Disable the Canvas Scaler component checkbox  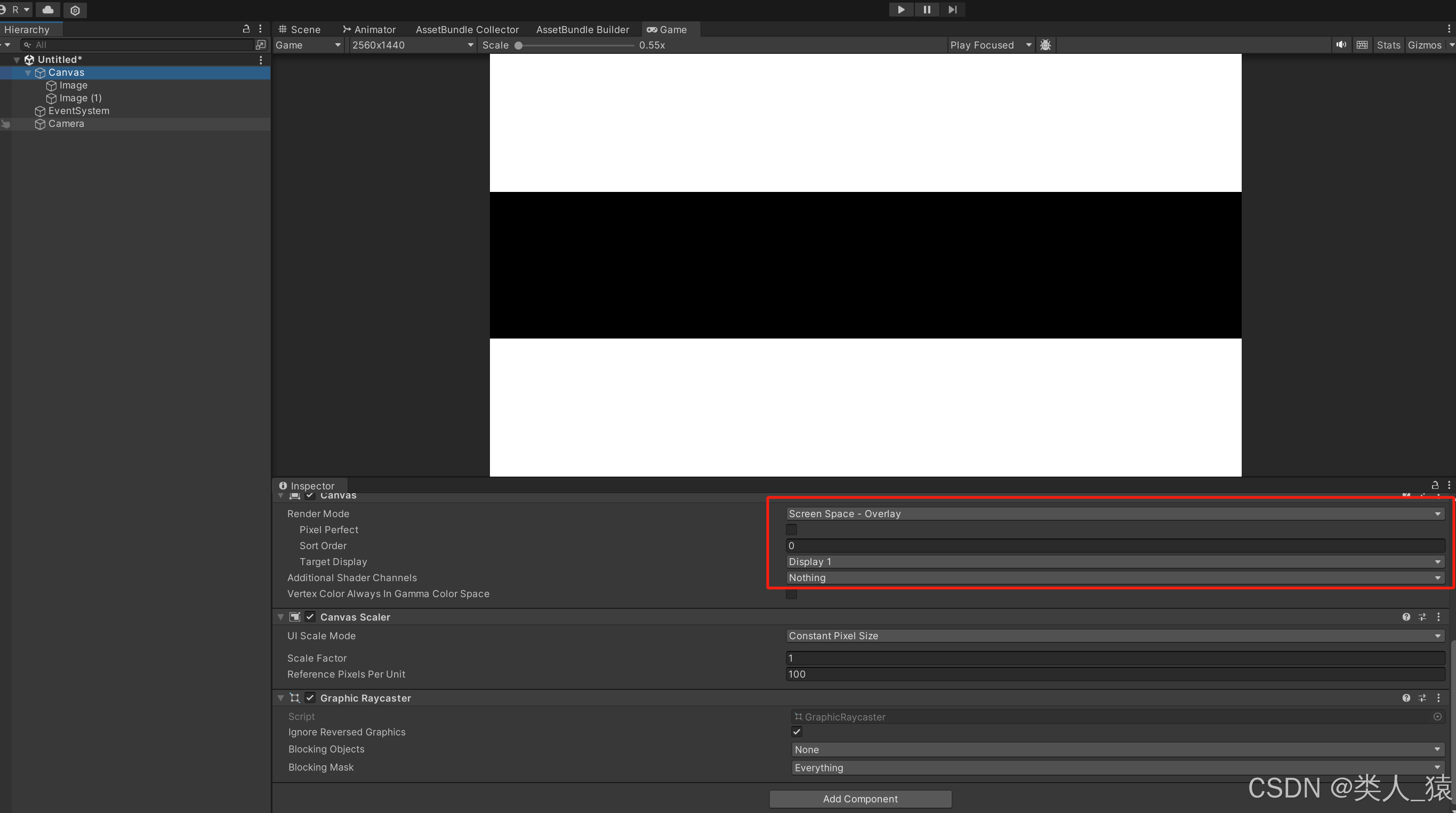pos(310,617)
